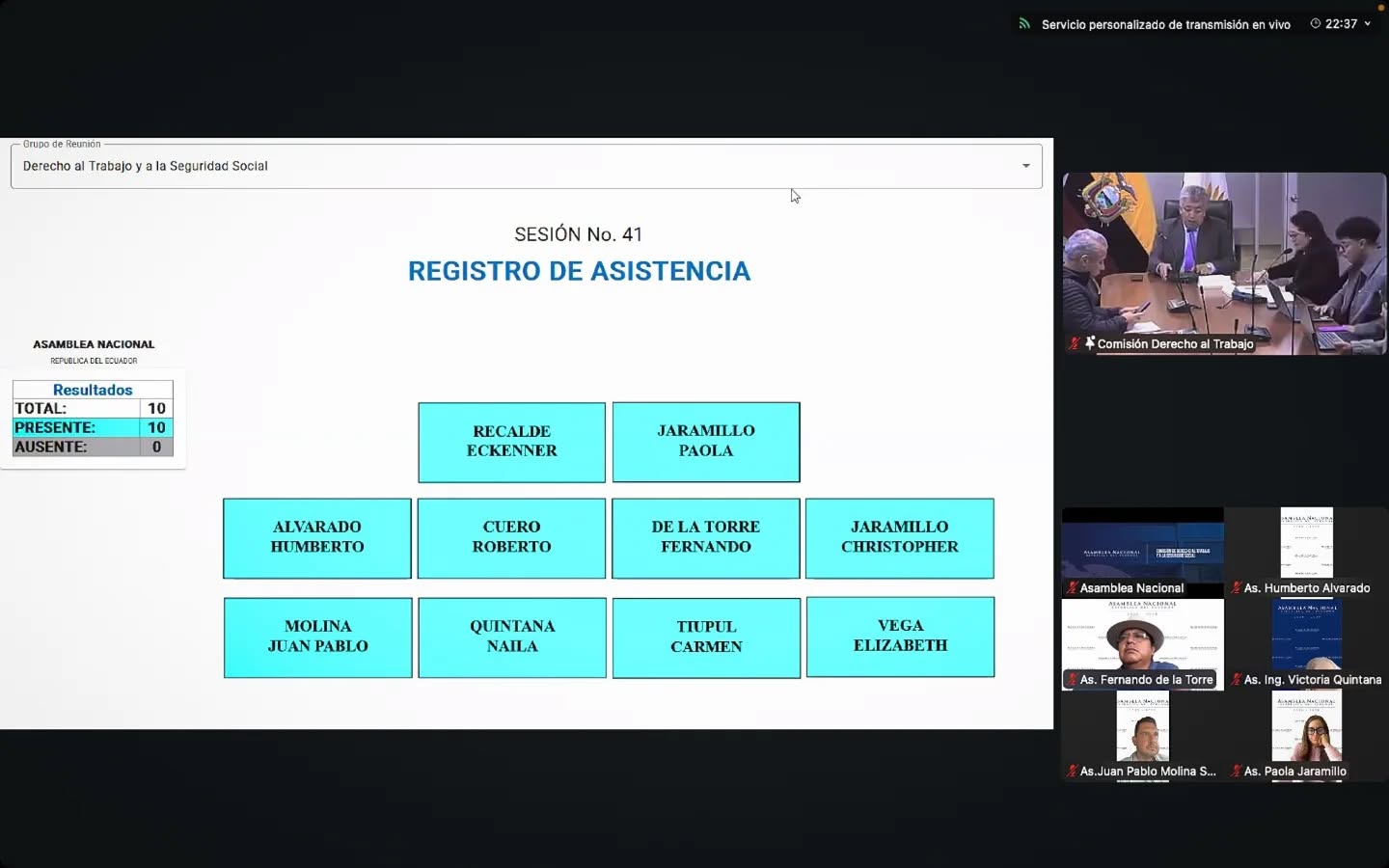The image size is (1389, 868).
Task: Click the pin icon on Comisión Derecho al Trabajo
Action: (1090, 343)
